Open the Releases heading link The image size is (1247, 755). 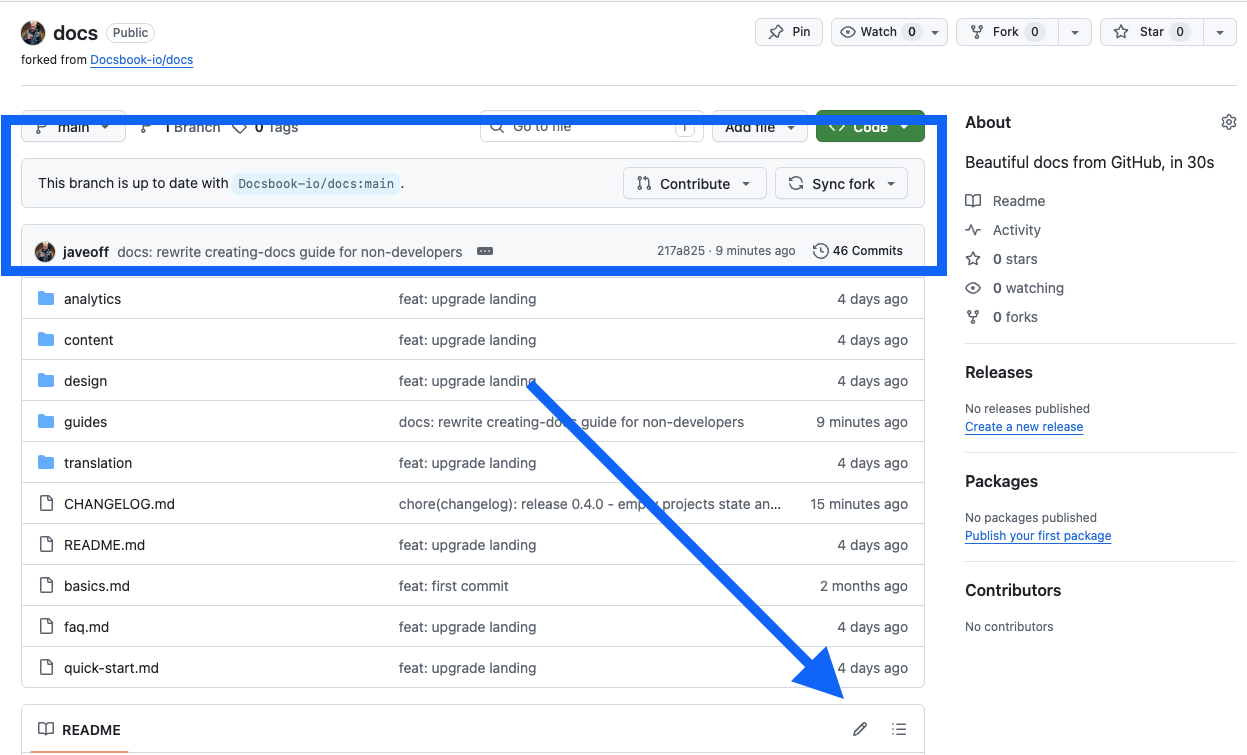pos(999,372)
